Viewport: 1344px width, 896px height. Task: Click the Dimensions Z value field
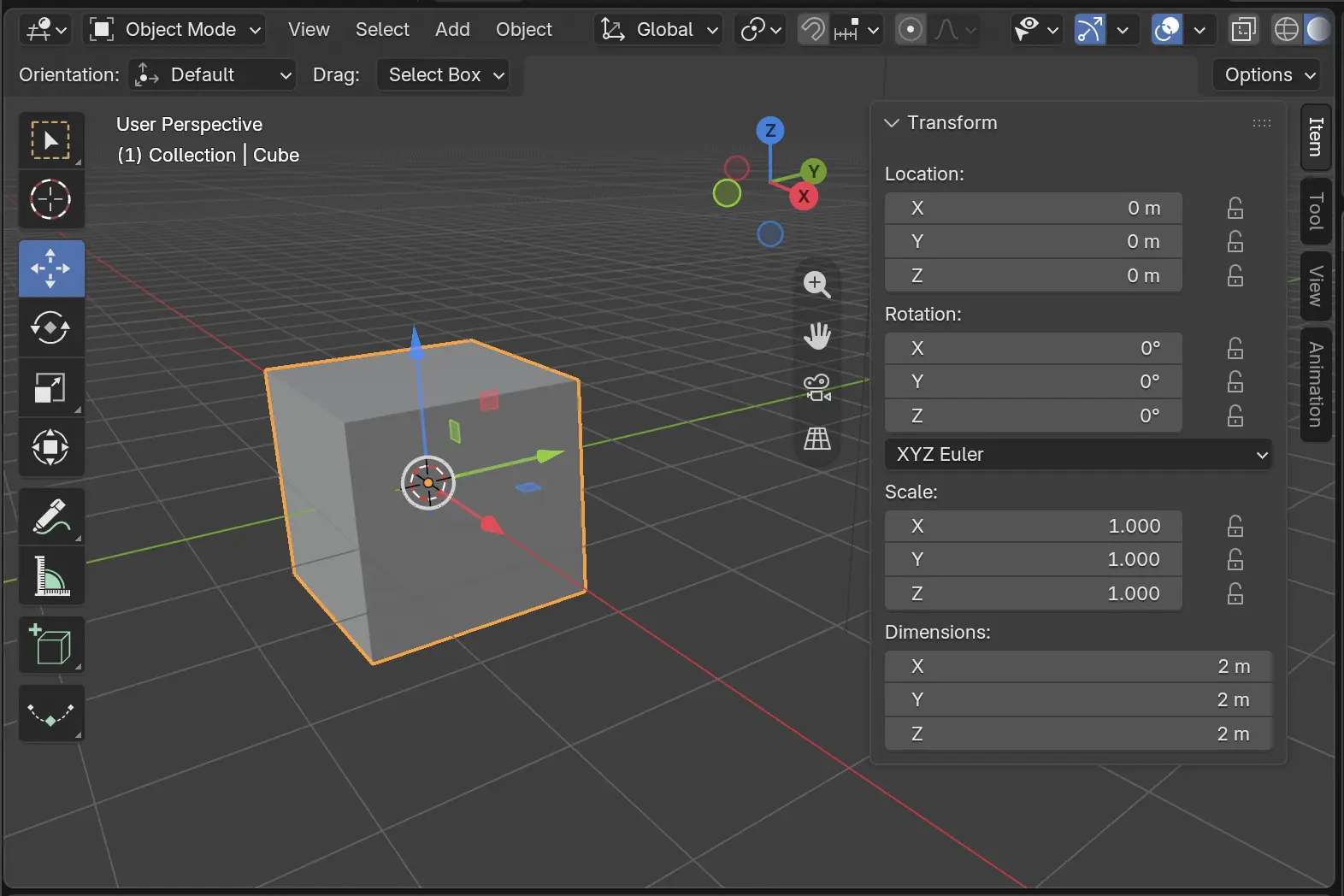pyautogui.click(x=1078, y=734)
